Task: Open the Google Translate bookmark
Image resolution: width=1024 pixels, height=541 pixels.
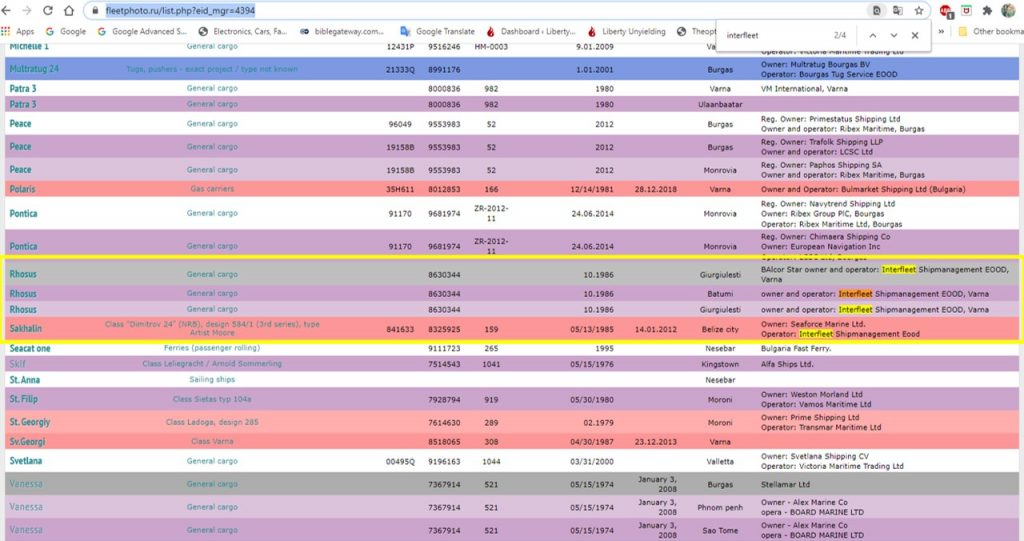Action: coord(438,31)
